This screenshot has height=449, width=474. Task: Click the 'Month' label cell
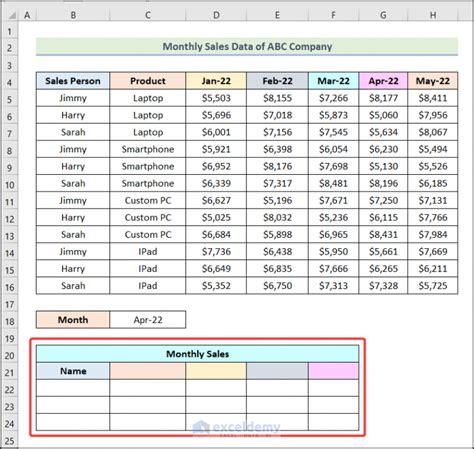[x=73, y=320]
